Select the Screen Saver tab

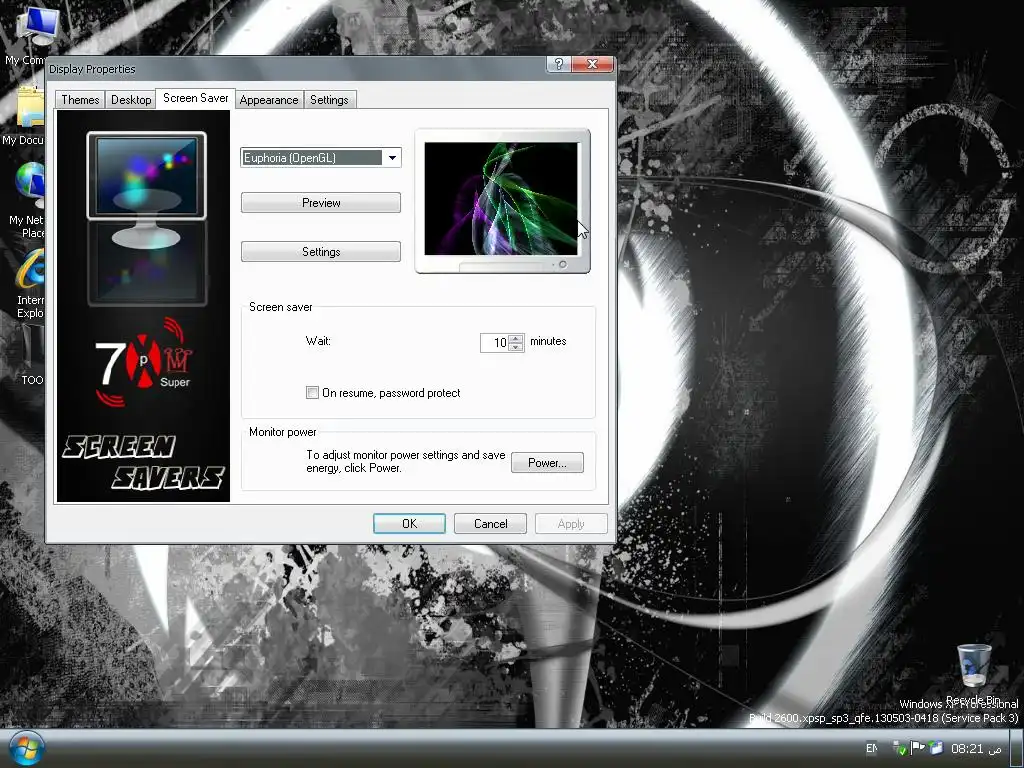(x=195, y=98)
